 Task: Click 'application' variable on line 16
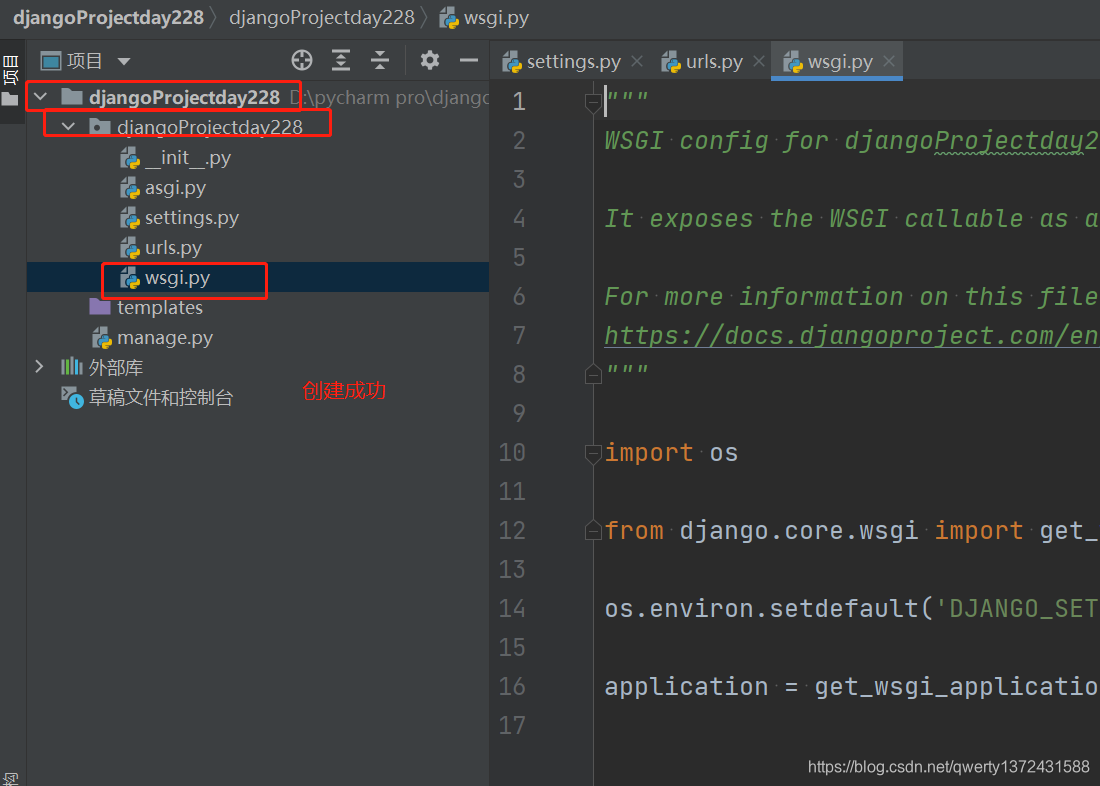tap(686, 686)
